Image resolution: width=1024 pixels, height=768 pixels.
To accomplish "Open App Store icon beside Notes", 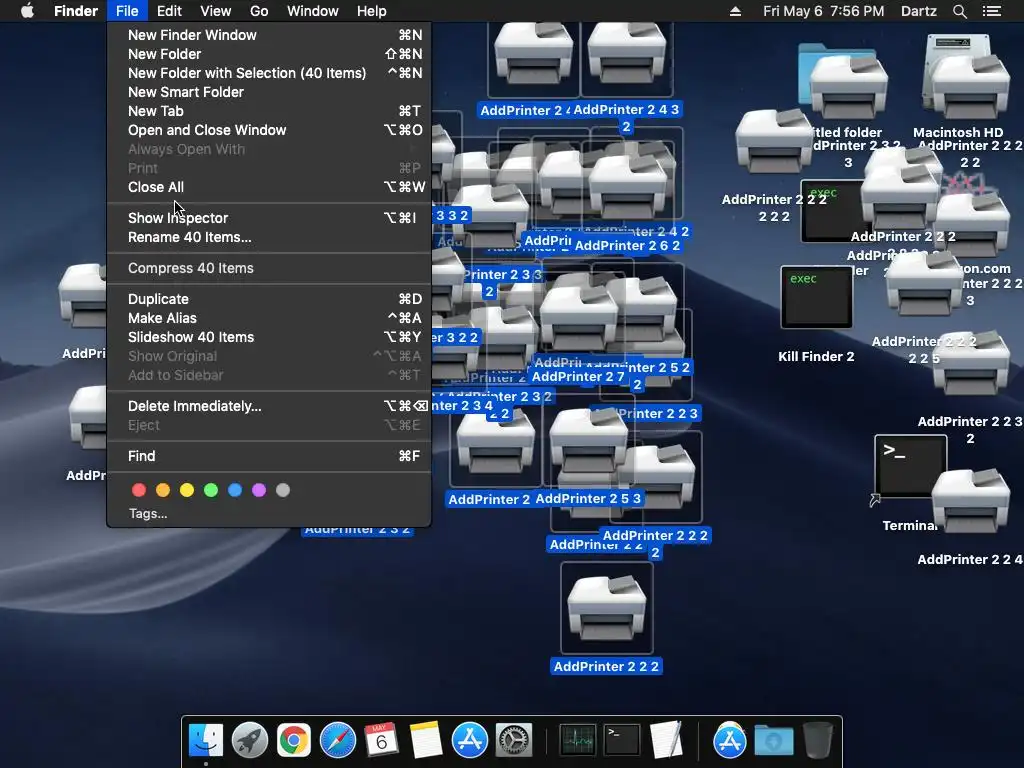I will coord(470,741).
